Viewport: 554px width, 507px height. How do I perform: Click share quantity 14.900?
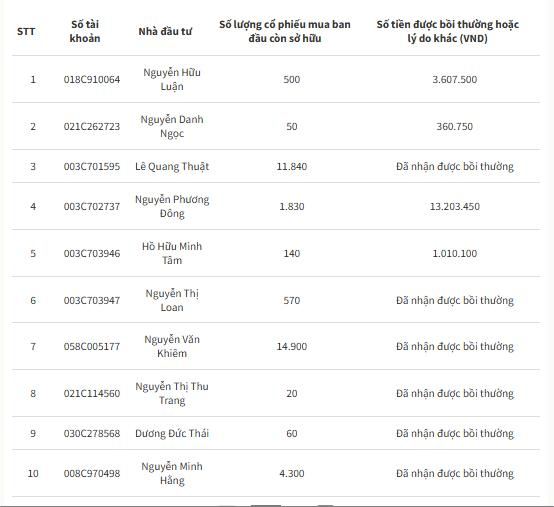click(292, 346)
